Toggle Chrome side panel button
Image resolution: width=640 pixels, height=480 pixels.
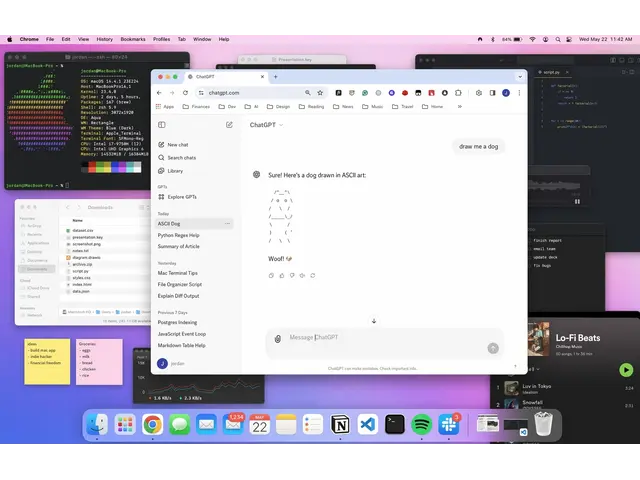click(x=492, y=92)
